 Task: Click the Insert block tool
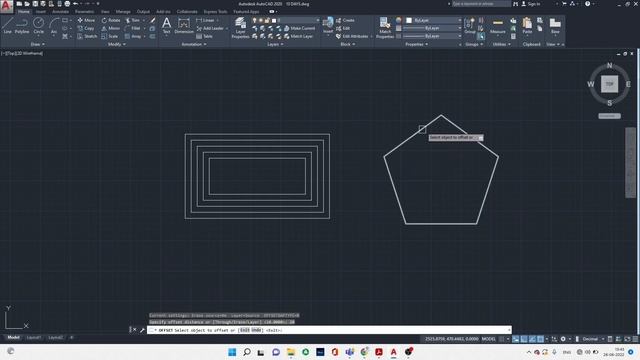(328, 26)
